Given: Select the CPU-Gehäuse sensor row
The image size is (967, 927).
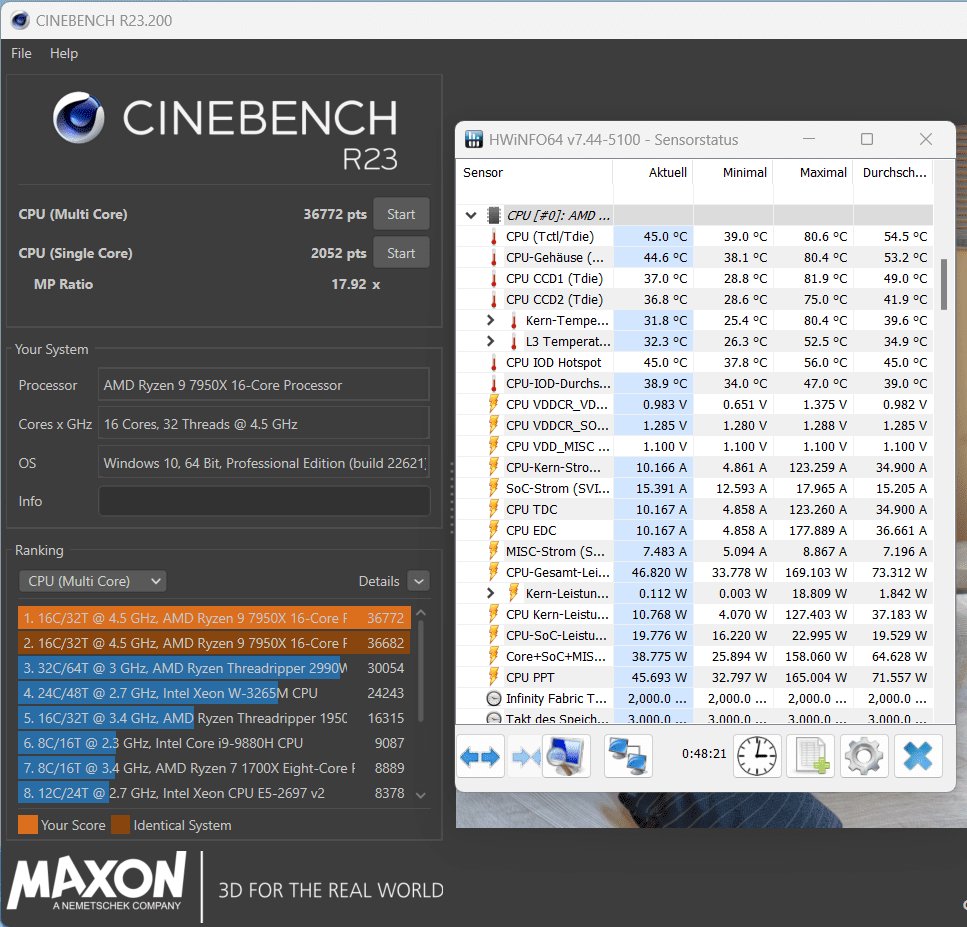Looking at the screenshot, I should tap(695, 258).
